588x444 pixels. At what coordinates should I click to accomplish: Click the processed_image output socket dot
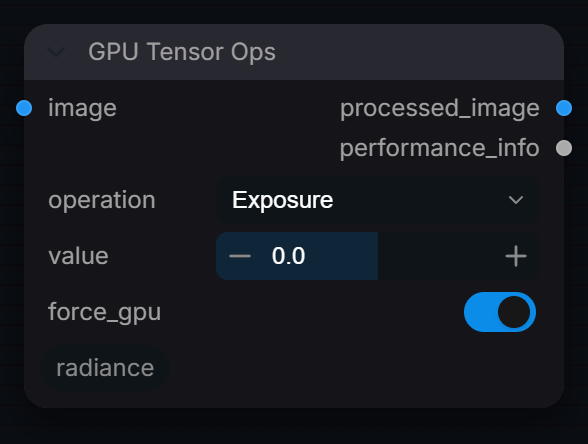pyautogui.click(x=564, y=108)
